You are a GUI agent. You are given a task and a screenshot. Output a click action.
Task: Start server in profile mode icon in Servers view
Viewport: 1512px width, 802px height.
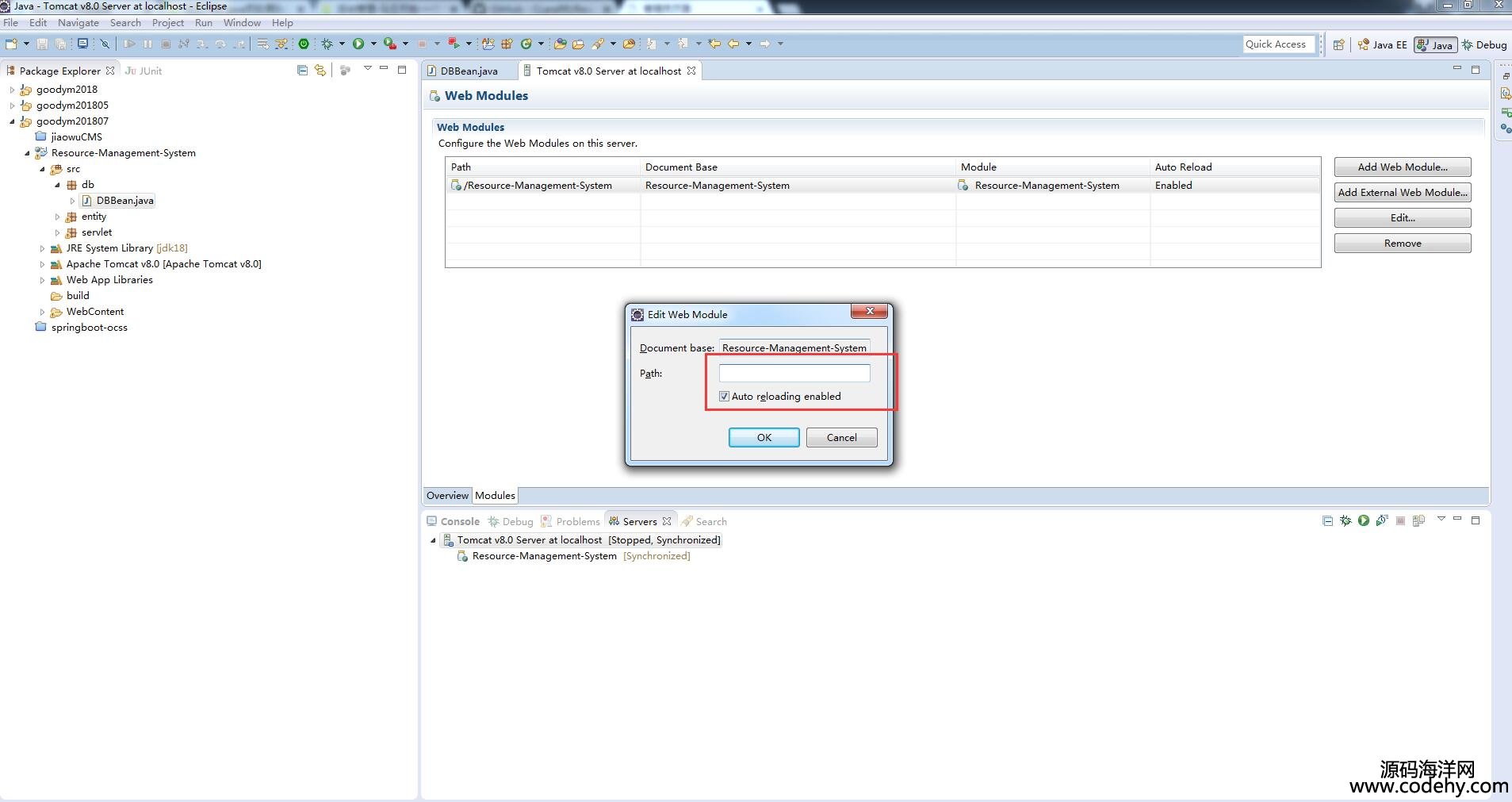pyautogui.click(x=1382, y=520)
